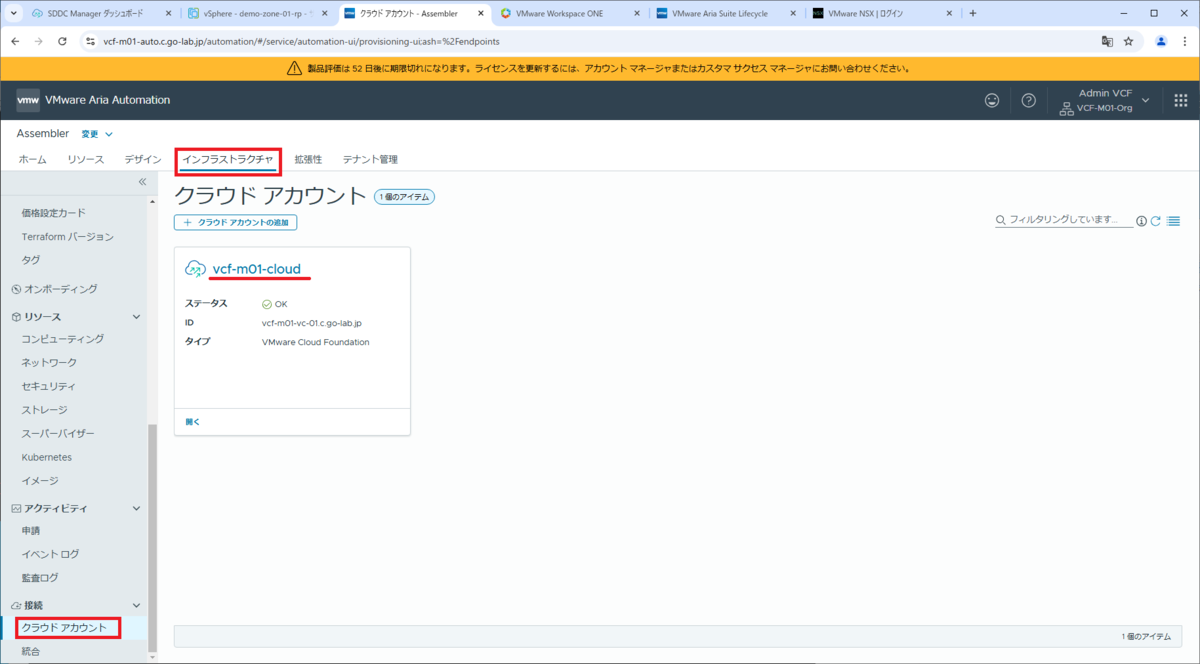Image resolution: width=1200 pixels, height=664 pixels.
Task: Open 統合 in the sidebar
Action: point(31,651)
